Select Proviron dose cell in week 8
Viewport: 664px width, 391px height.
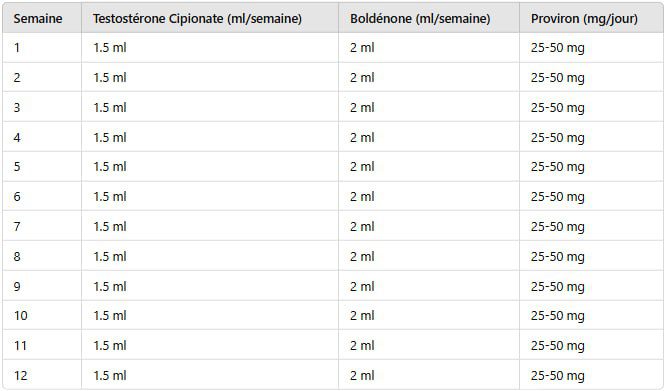(591, 256)
